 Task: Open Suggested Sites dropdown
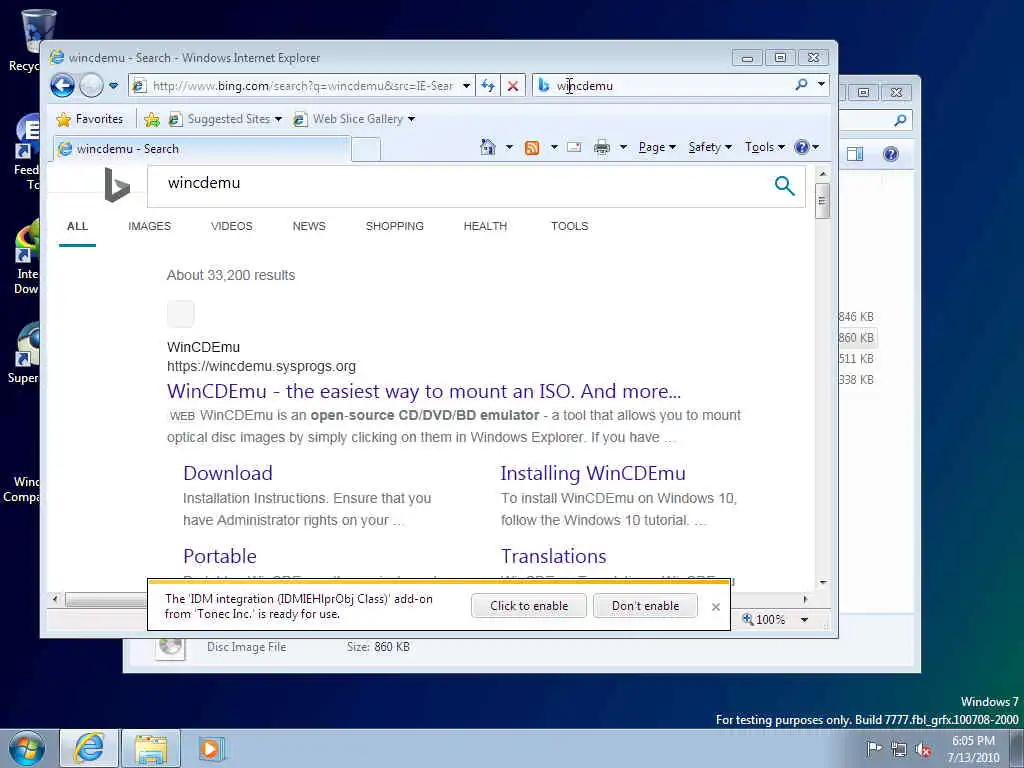(x=226, y=119)
